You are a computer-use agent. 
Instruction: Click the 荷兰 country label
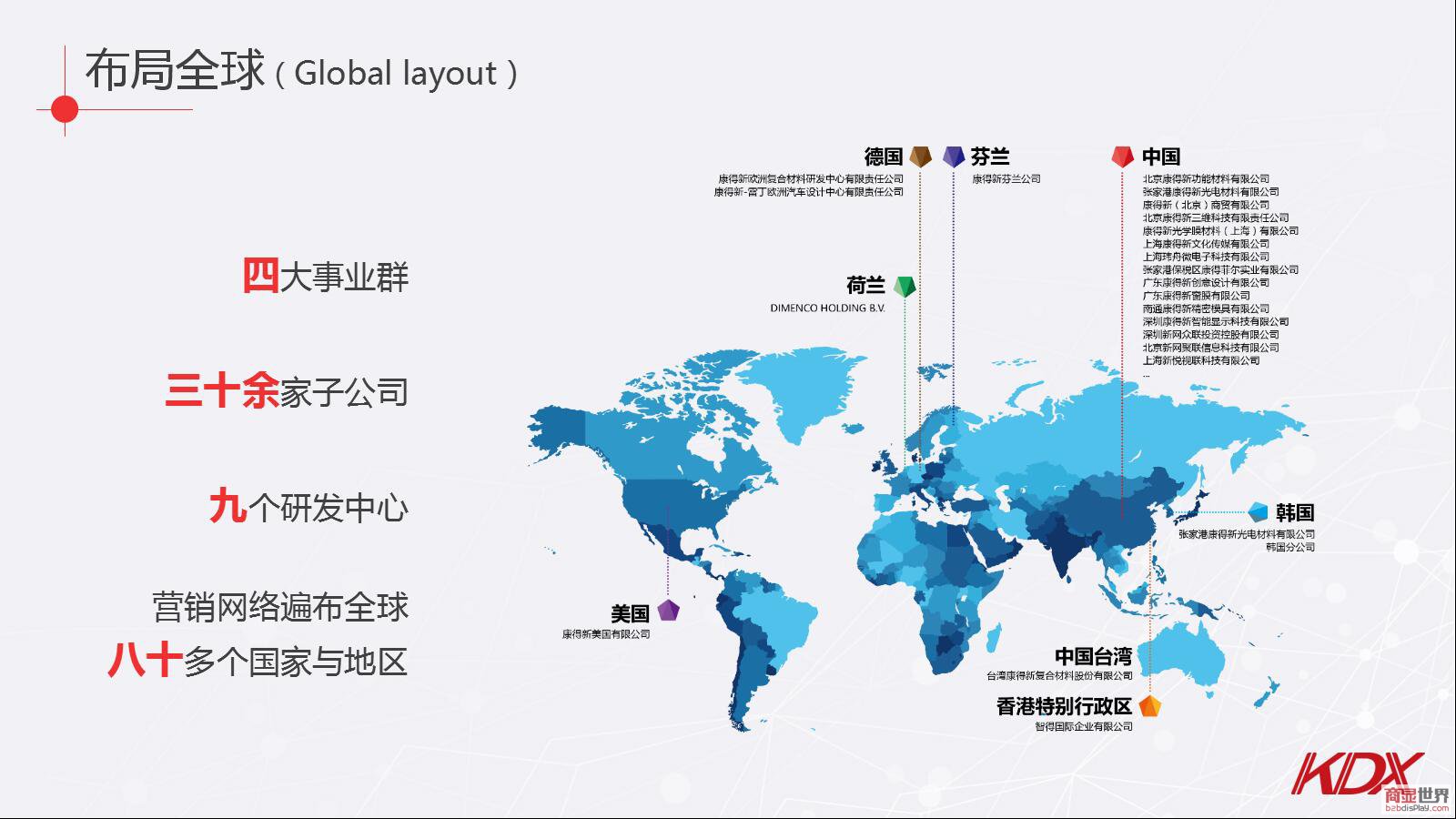[865, 286]
